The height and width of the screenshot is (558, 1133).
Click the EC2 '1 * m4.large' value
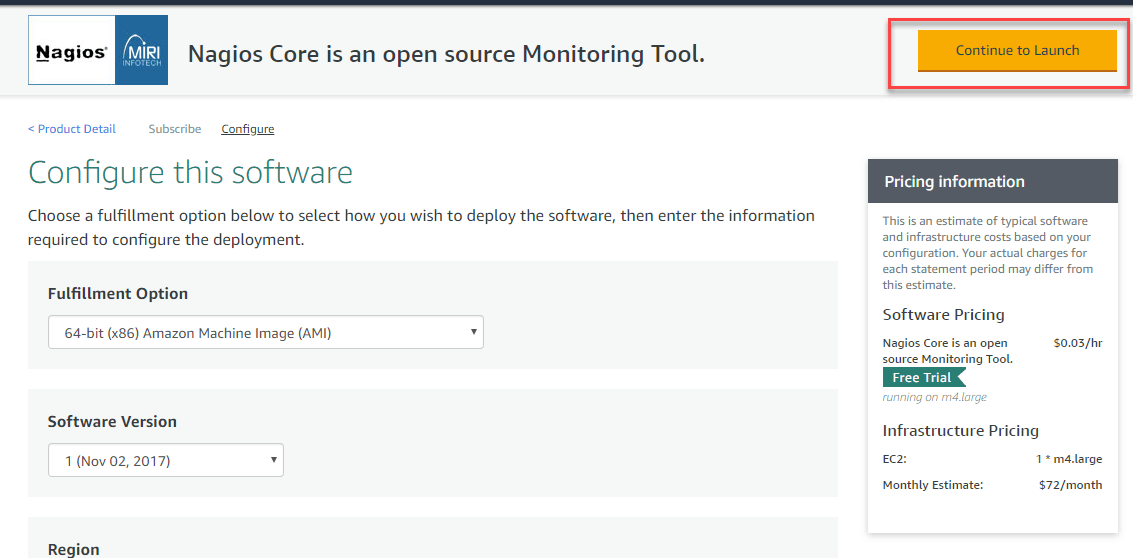(x=1068, y=460)
